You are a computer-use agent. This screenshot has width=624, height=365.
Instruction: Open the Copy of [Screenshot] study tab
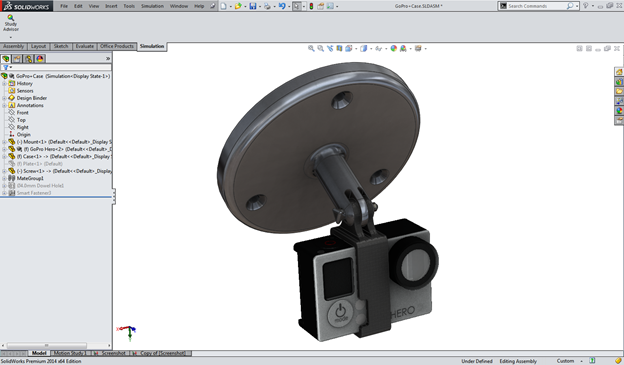(x=162, y=353)
